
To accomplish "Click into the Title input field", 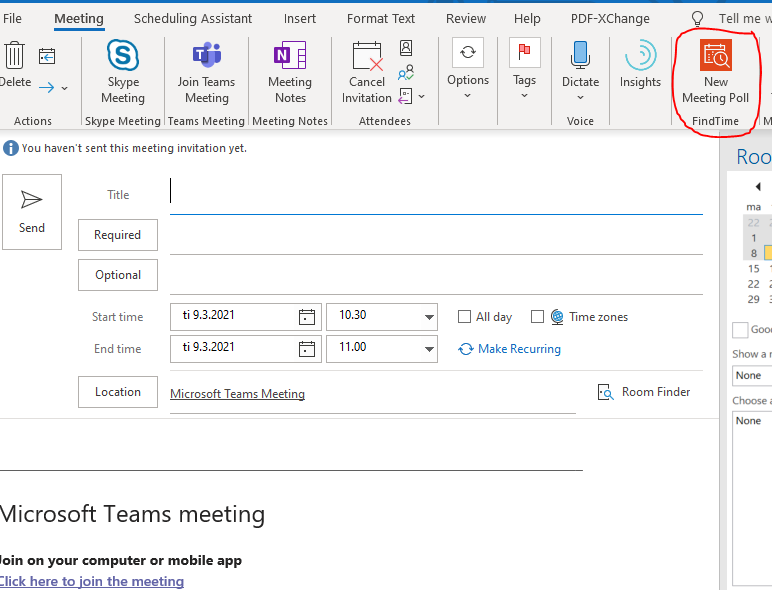I will point(436,194).
